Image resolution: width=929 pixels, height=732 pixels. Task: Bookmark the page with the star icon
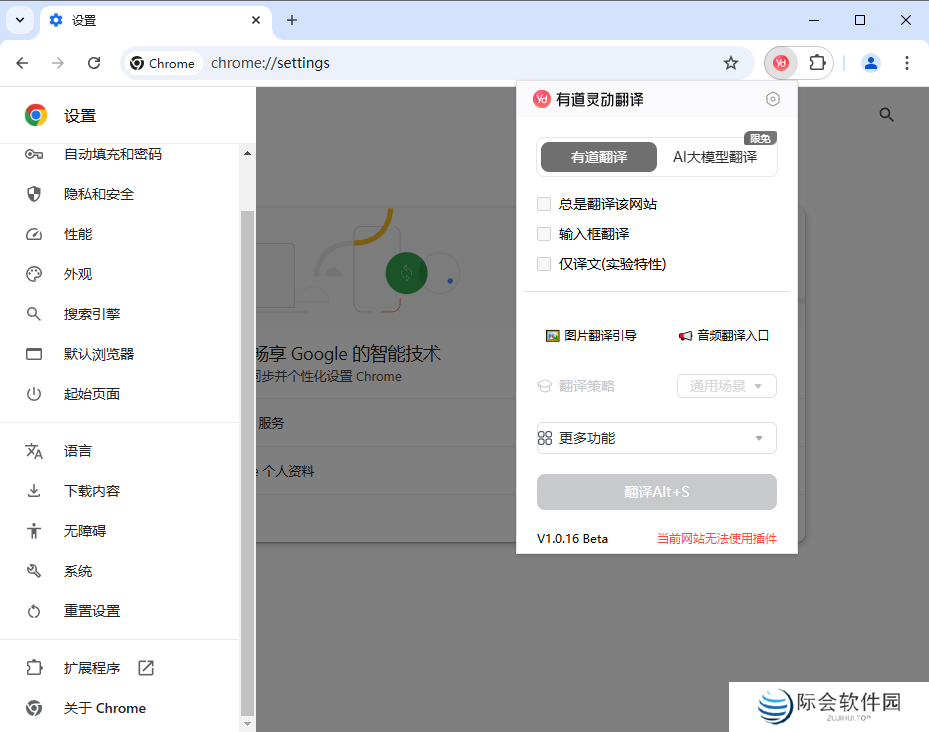[x=731, y=62]
